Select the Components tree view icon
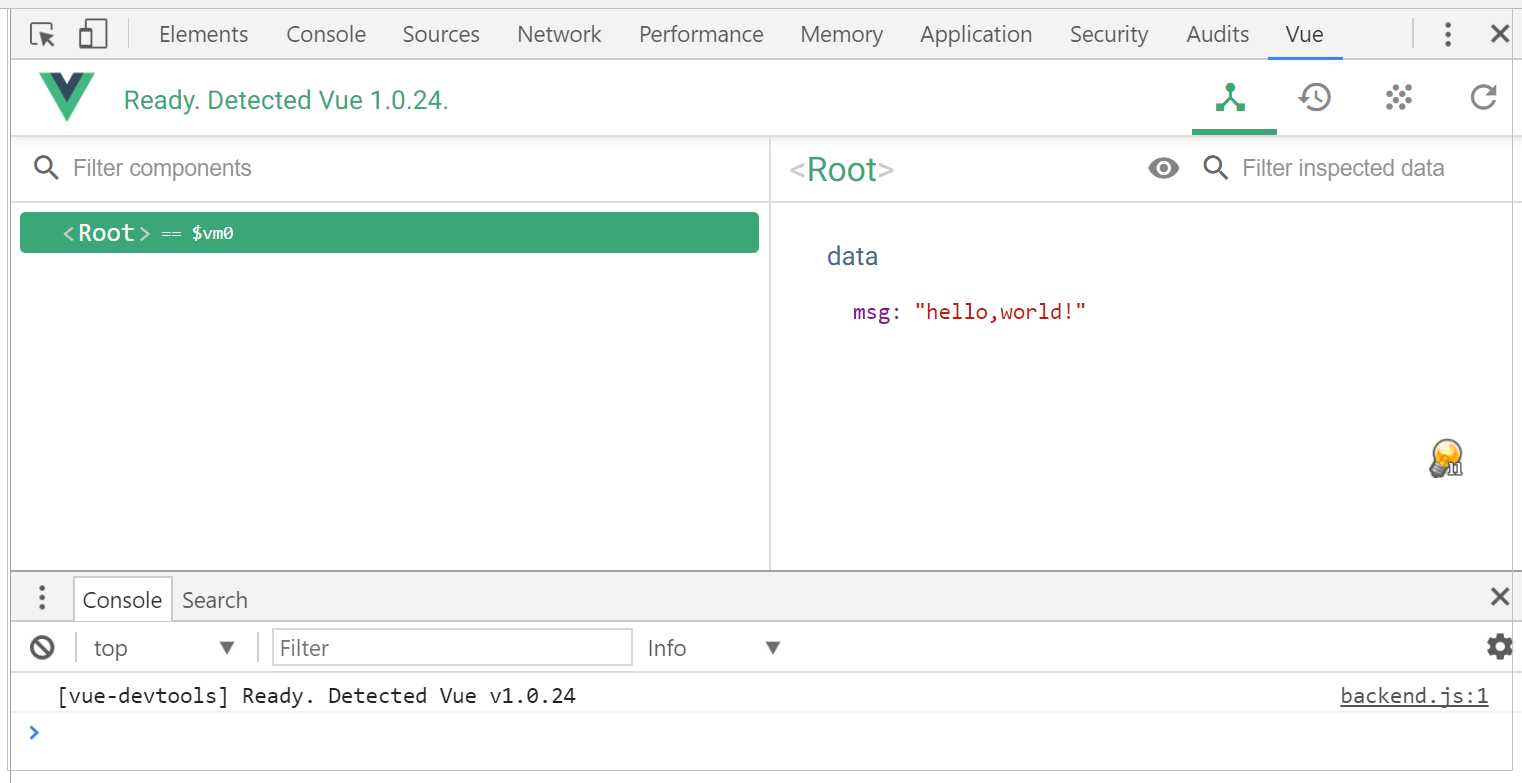The image size is (1522, 783). [1230, 97]
